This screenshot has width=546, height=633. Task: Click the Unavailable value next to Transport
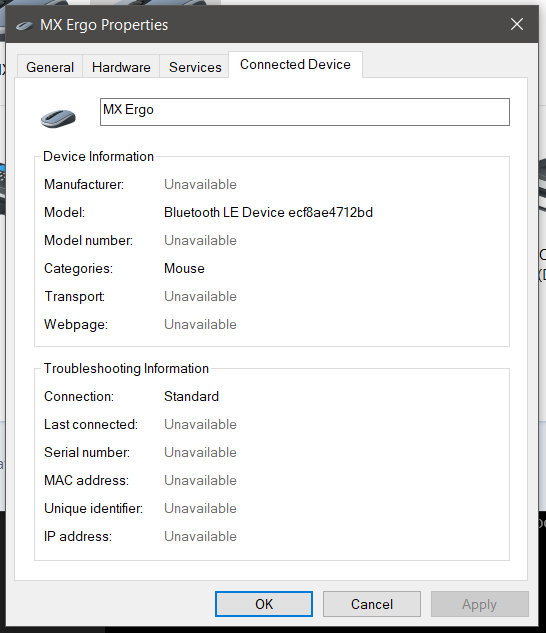(200, 296)
